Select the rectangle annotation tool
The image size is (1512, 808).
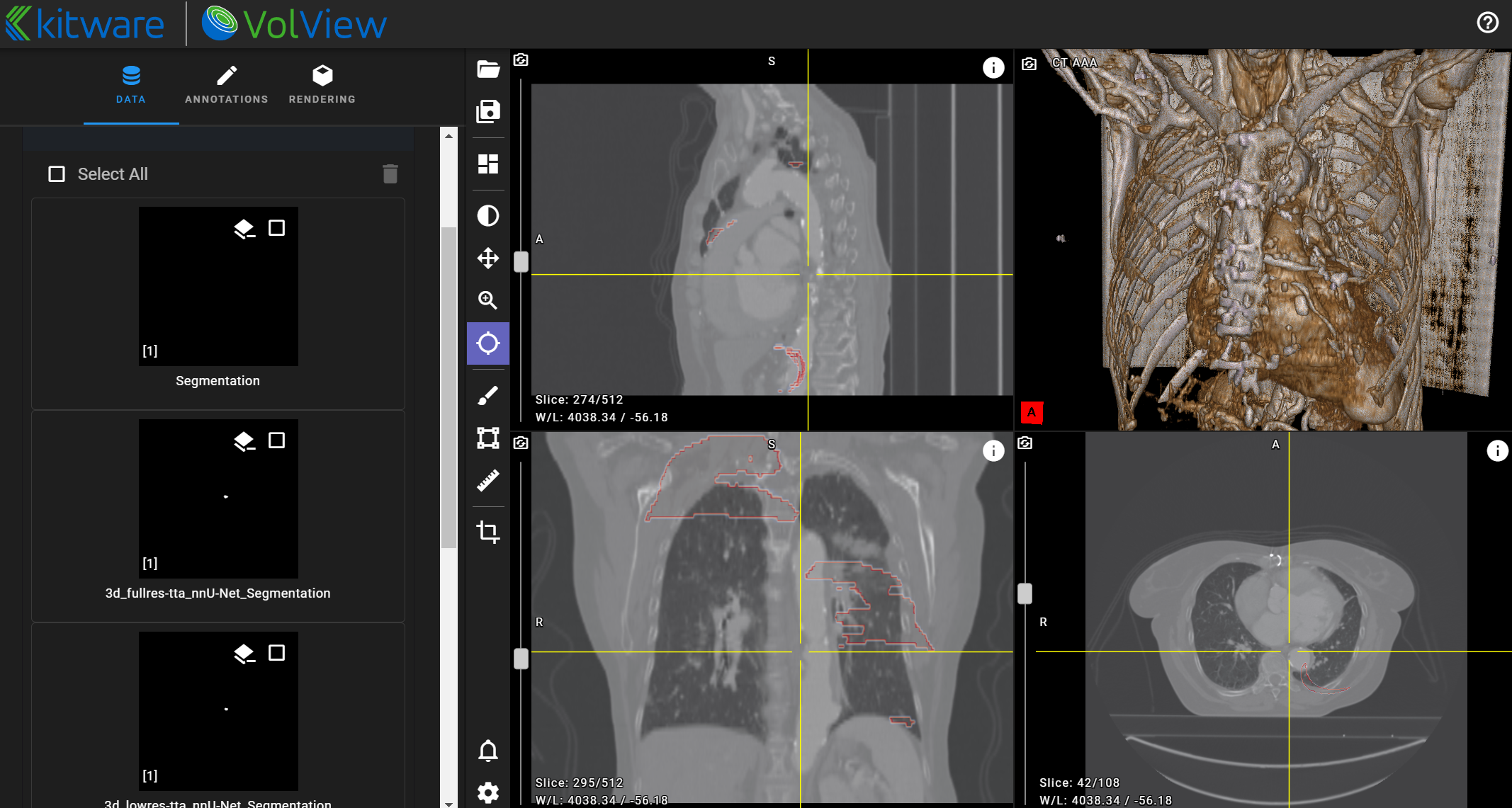tap(488, 438)
